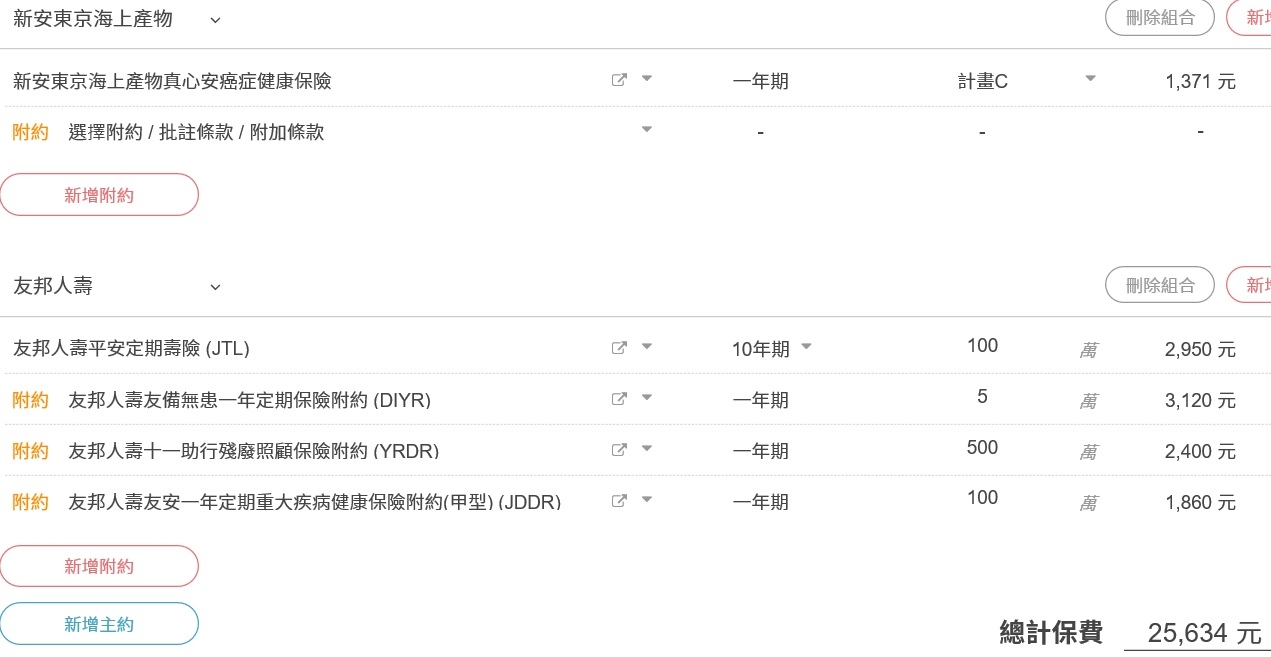Open product dropdown arrow for 真心安癌症健康保險
This screenshot has width=1271, height=657.
[x=646, y=78]
